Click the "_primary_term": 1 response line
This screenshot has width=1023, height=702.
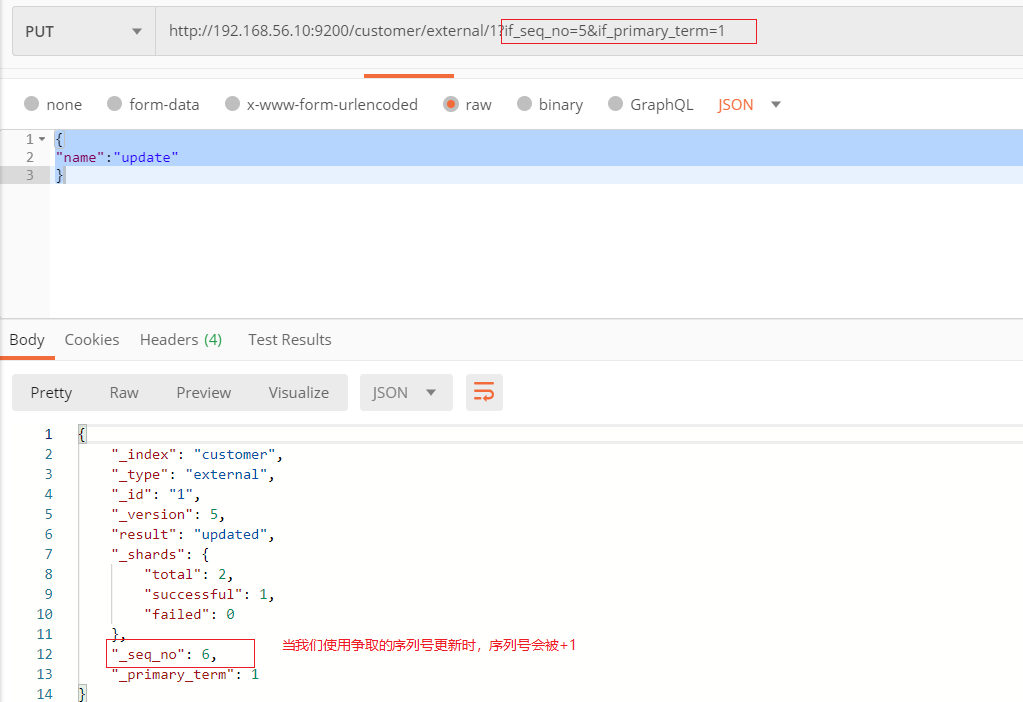point(185,675)
